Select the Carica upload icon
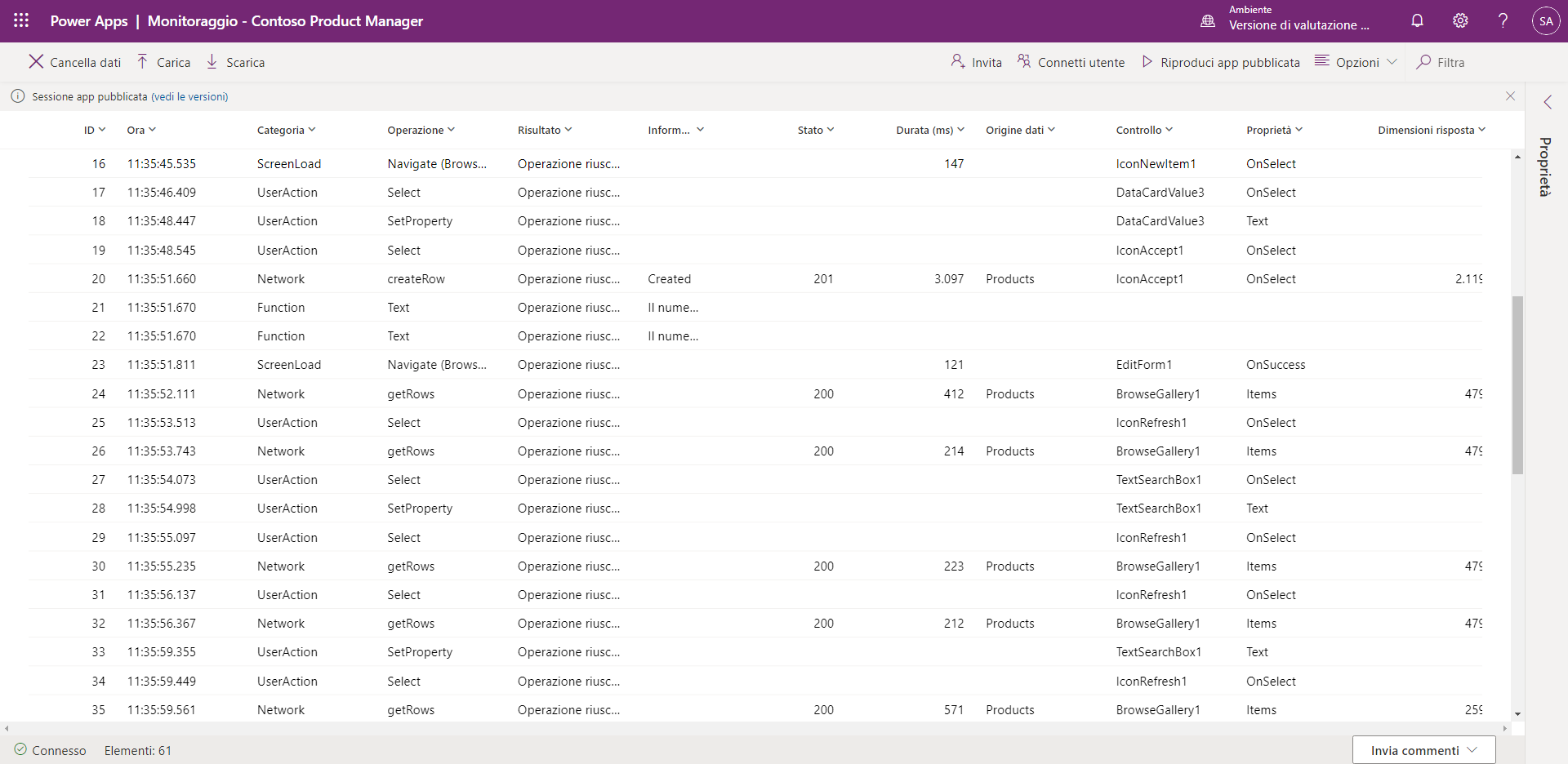Viewport: 1568px width, 764px height. 144,61
